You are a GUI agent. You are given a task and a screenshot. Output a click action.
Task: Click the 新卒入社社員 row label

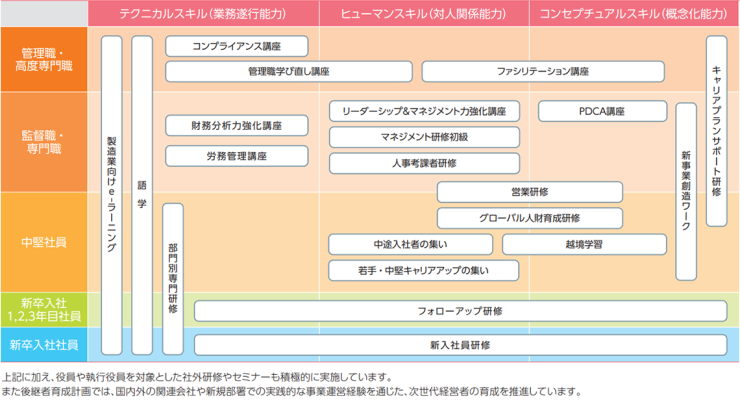43,345
